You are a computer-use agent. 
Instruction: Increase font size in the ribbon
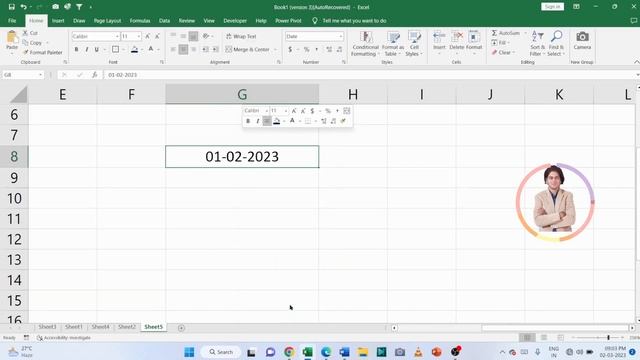pyautogui.click(x=148, y=36)
